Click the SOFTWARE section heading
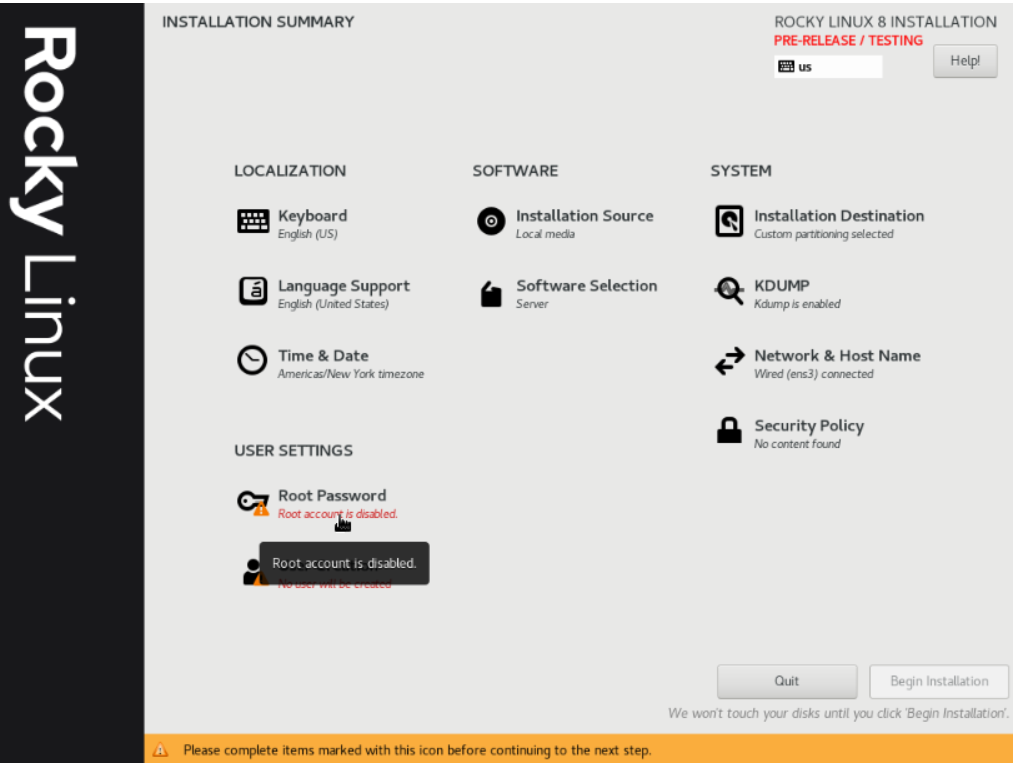The width and height of the screenshot is (1017, 764). 515,171
